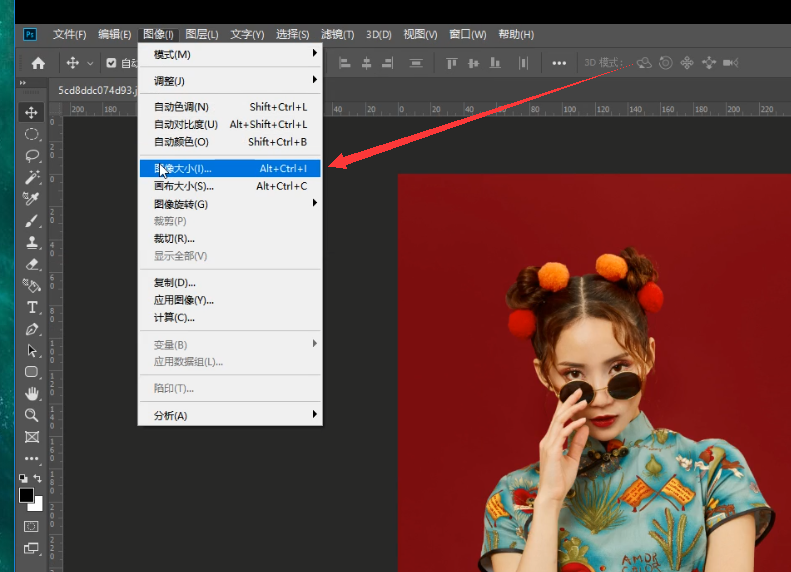Change screen mode icon at toolbox bottom
Viewport: 791px width, 572px height.
(31, 548)
